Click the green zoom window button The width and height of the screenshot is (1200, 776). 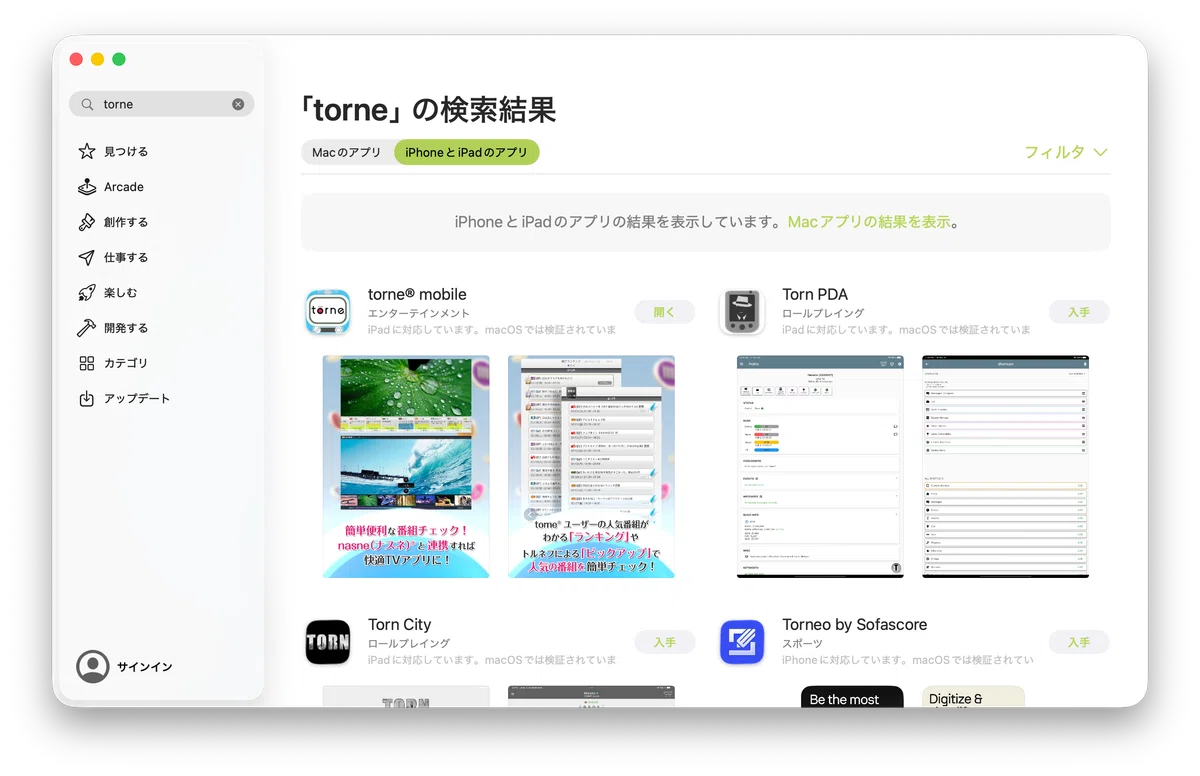coord(119,59)
